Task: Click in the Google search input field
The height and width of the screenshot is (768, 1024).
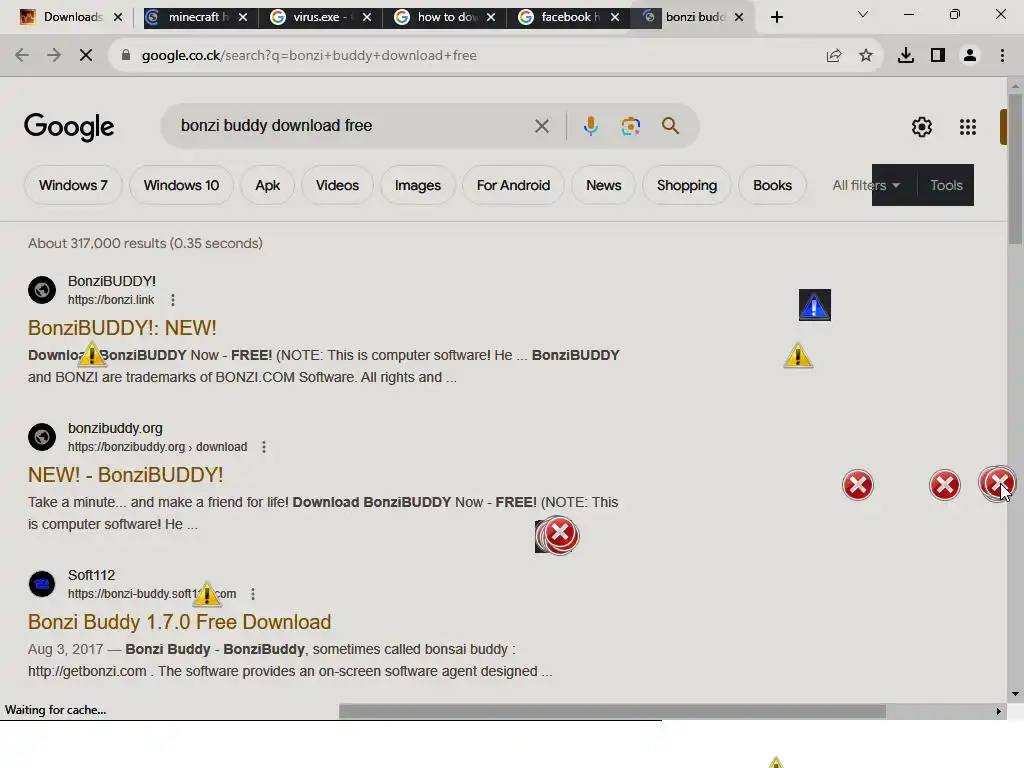Action: (x=353, y=126)
